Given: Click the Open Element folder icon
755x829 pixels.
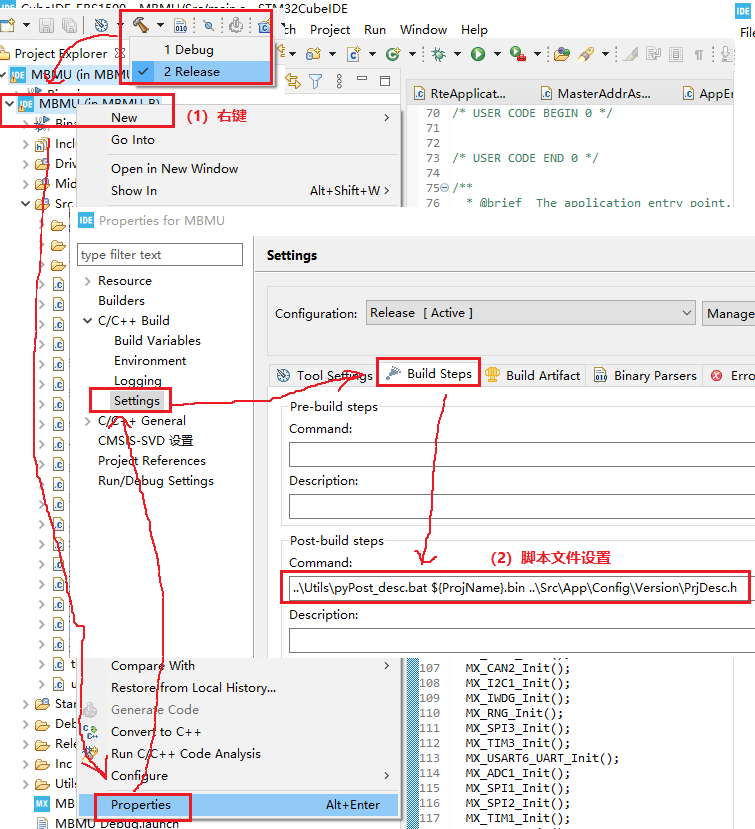Looking at the screenshot, I should point(562,54).
